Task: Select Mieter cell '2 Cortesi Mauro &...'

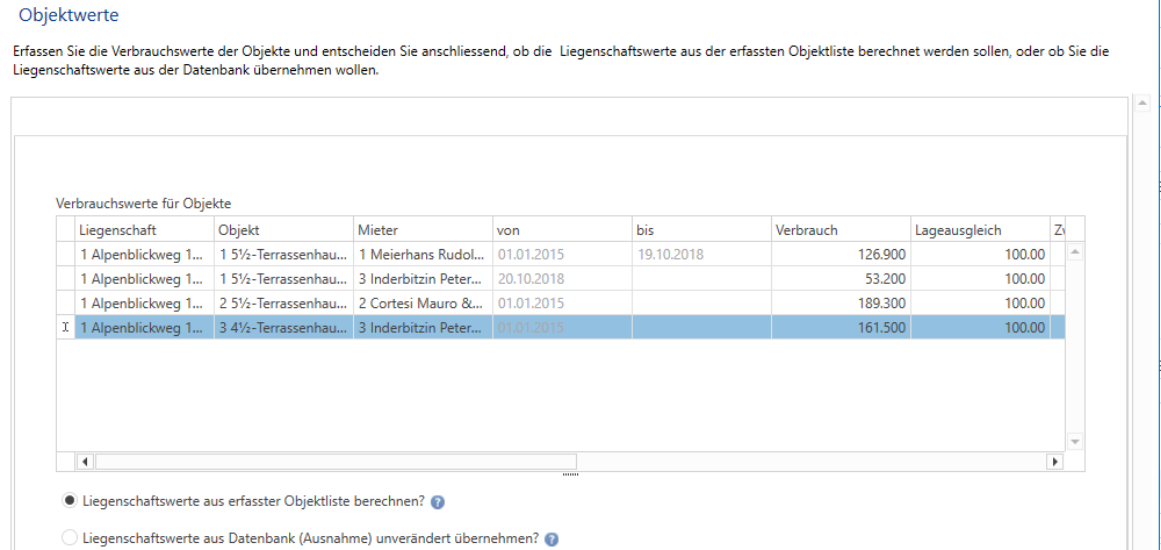Action: pyautogui.click(x=423, y=303)
